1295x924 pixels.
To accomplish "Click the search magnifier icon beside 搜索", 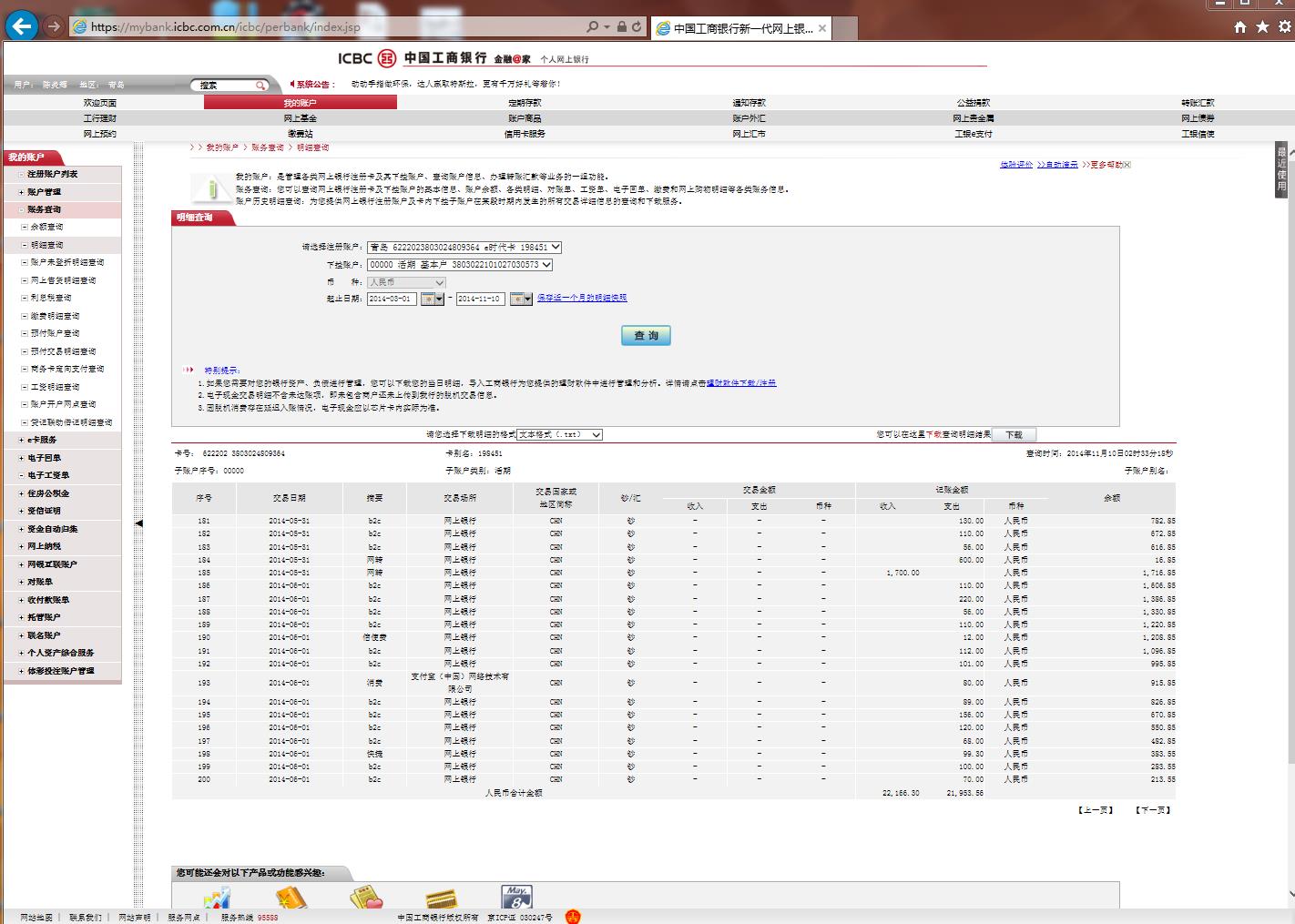I will click(x=260, y=86).
